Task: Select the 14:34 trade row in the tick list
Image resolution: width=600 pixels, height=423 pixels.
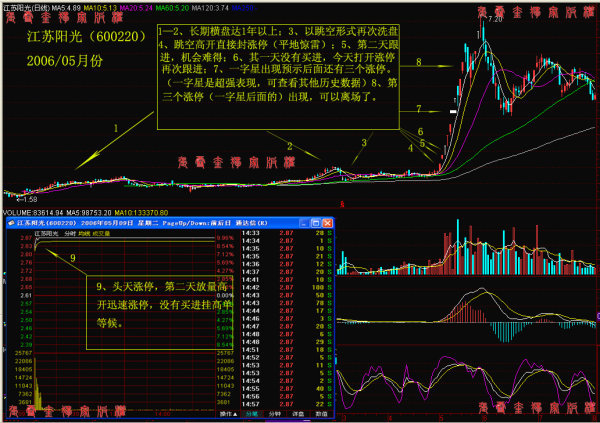Action: (288, 241)
